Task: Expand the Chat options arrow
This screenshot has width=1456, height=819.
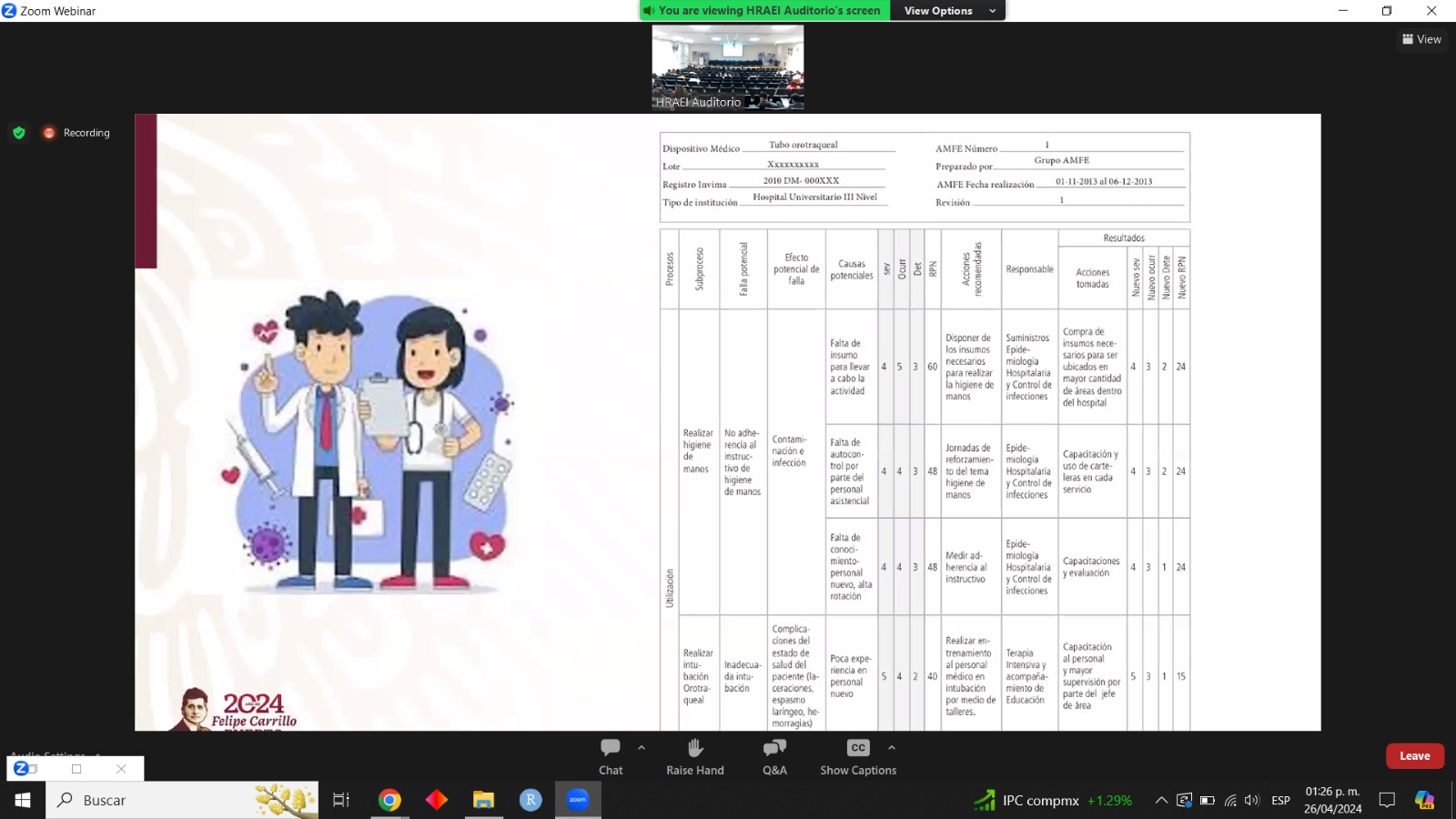Action: tap(642, 747)
